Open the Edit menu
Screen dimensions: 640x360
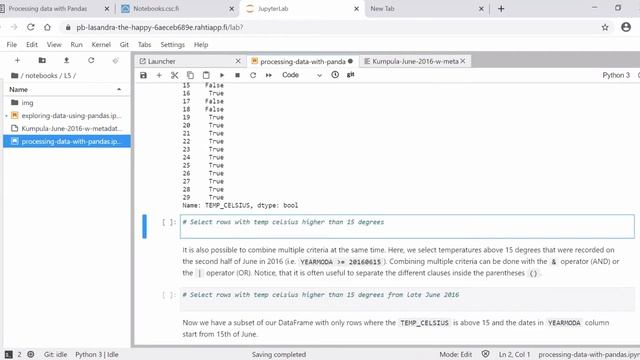click(32, 44)
